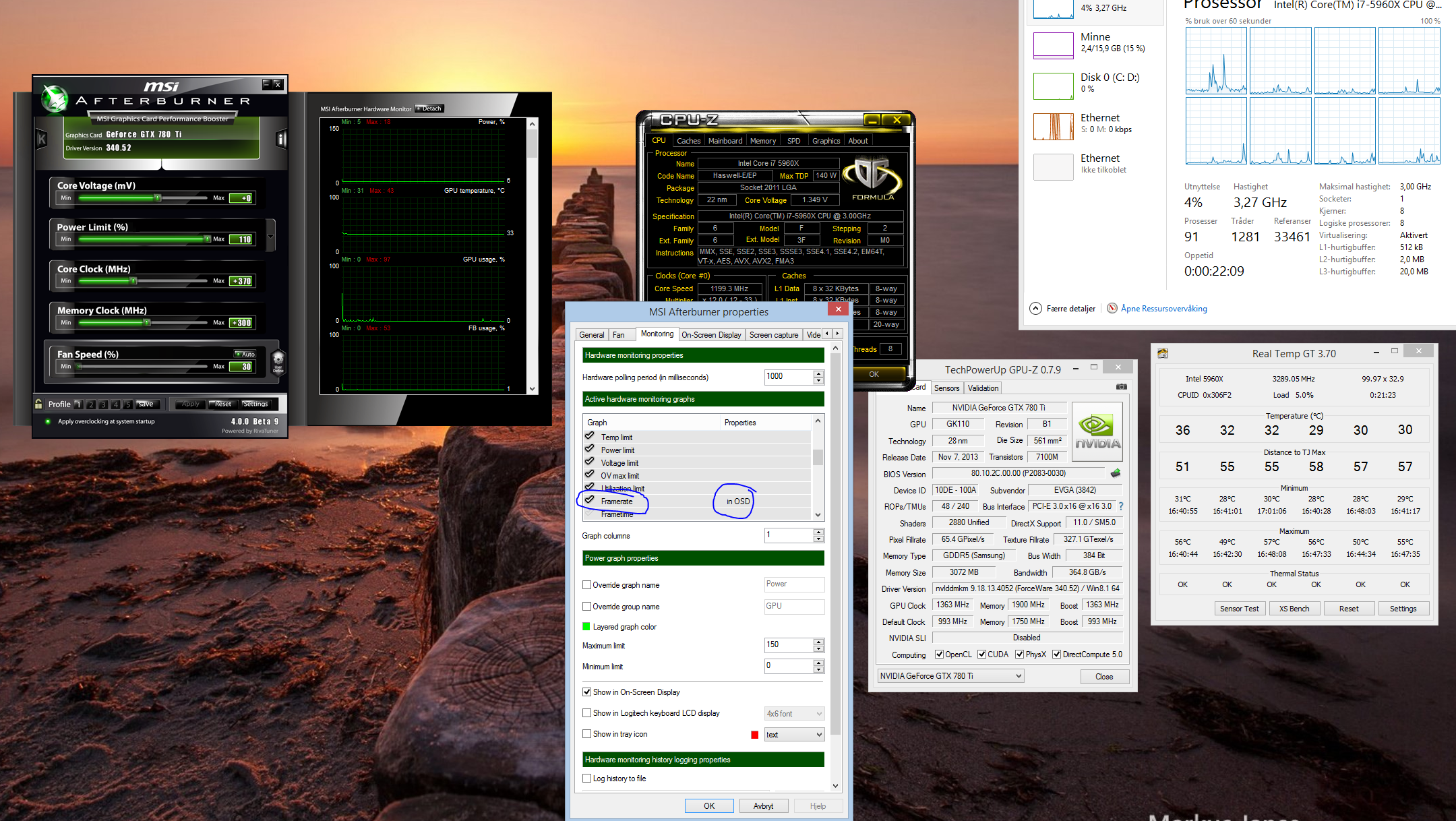Enable Override group name checkbox

pos(587,606)
